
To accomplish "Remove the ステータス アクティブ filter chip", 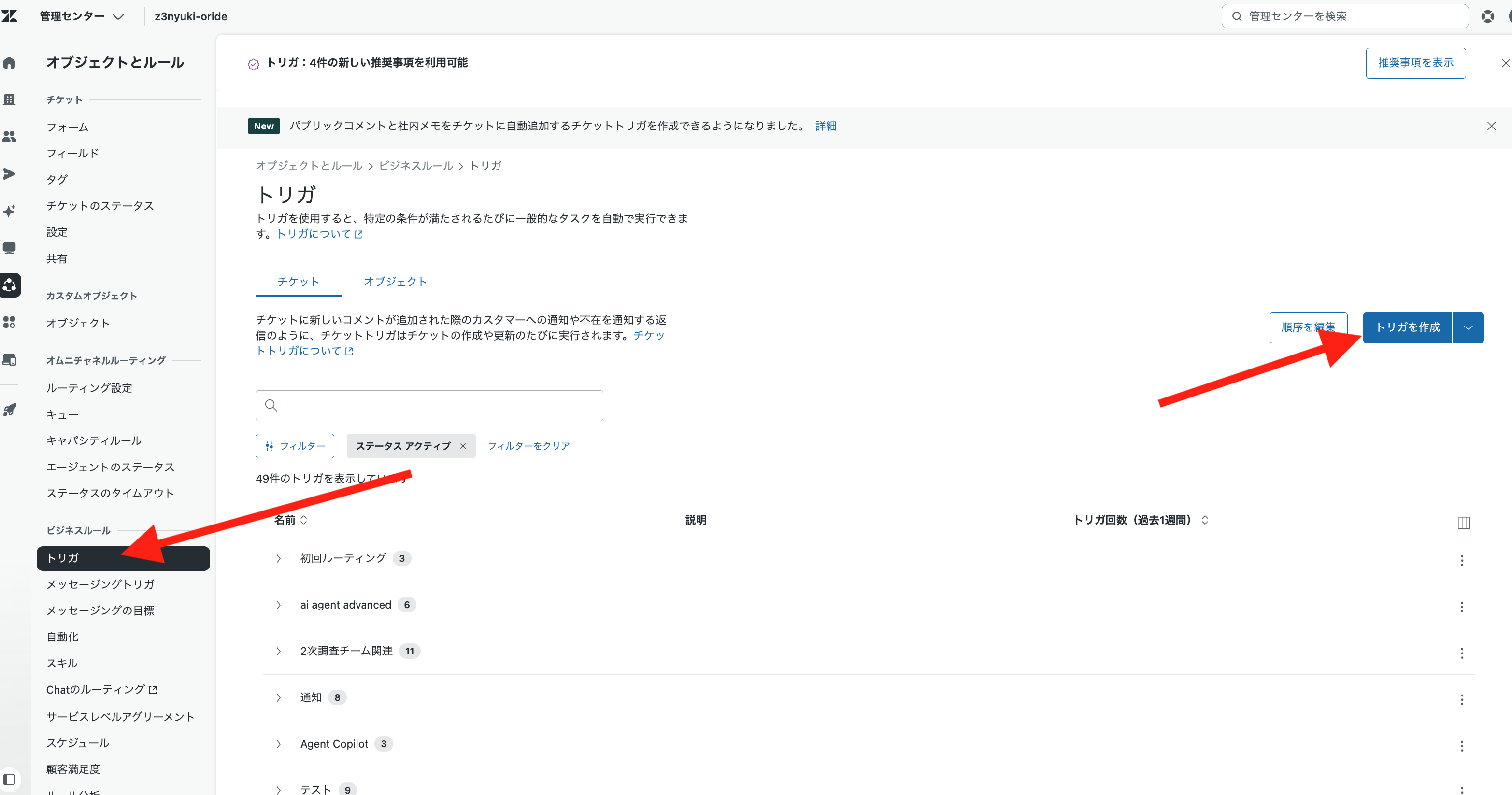I will (x=463, y=446).
